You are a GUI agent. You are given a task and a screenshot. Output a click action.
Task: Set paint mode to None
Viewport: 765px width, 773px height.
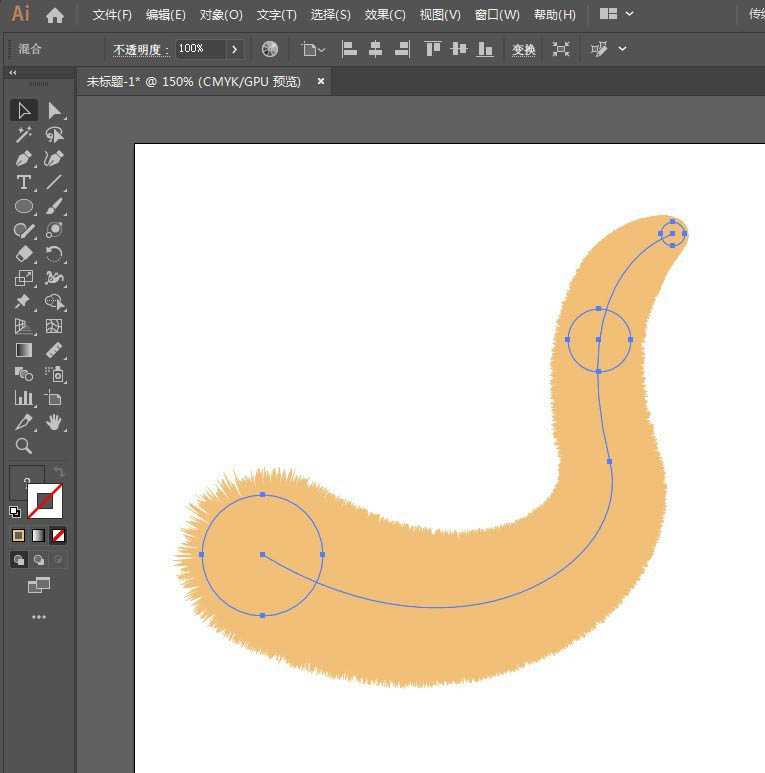58,535
